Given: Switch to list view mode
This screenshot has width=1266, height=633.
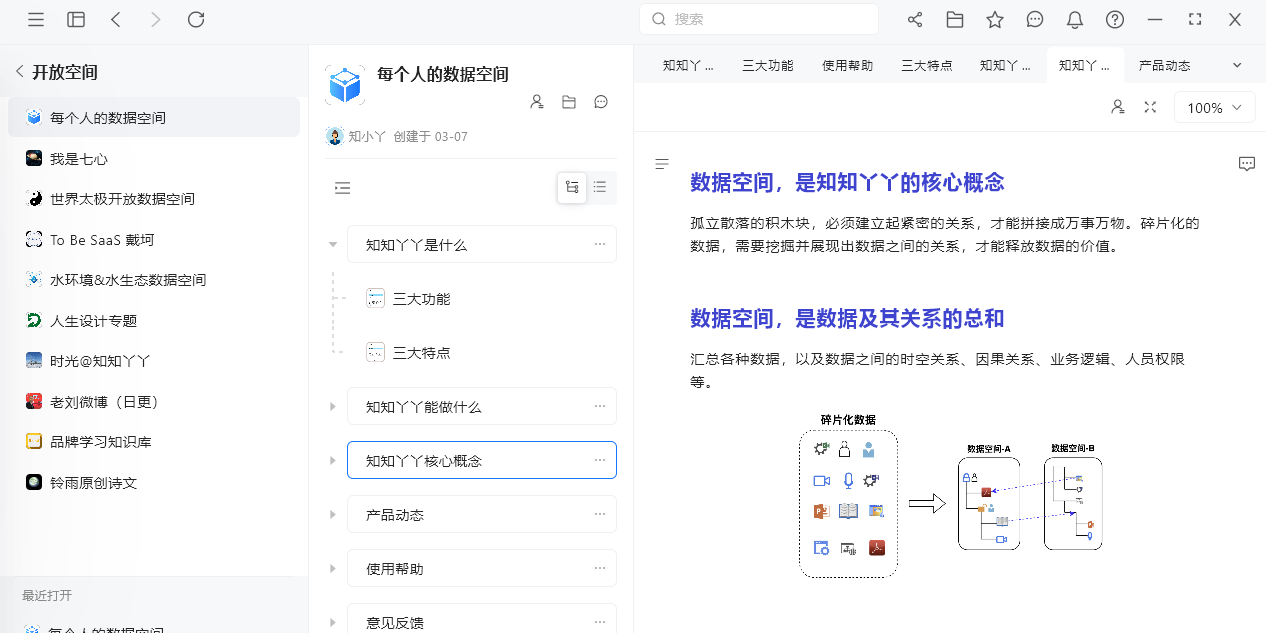Looking at the screenshot, I should point(600,187).
